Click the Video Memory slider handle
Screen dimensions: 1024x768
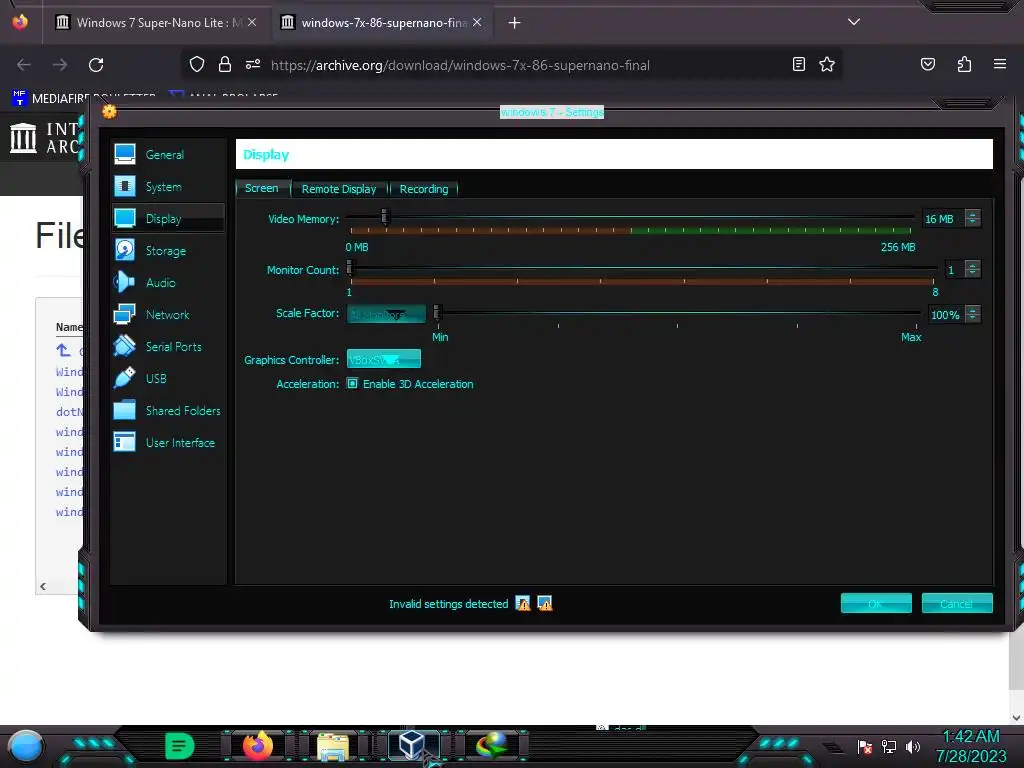coord(385,216)
